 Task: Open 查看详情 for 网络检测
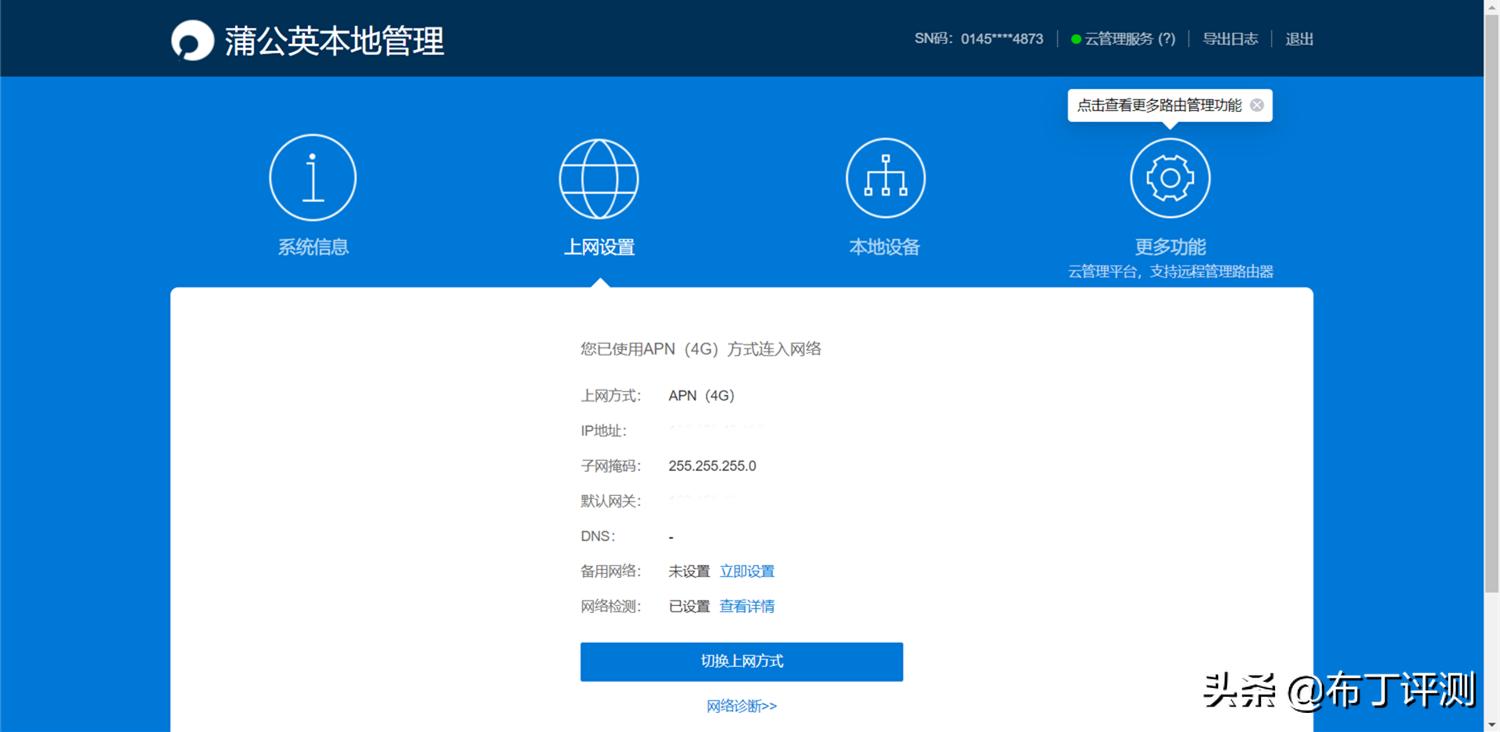(x=747, y=605)
